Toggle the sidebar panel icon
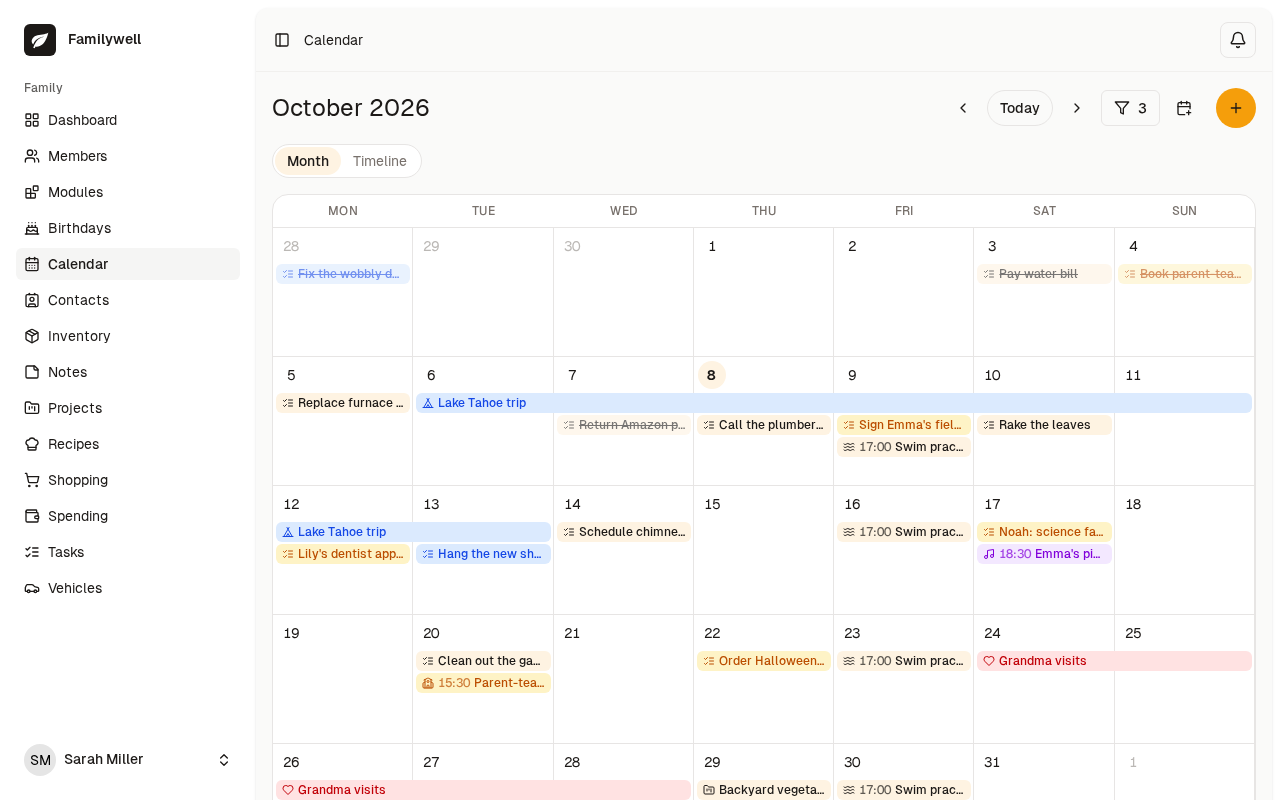This screenshot has width=1280, height=800. click(282, 40)
